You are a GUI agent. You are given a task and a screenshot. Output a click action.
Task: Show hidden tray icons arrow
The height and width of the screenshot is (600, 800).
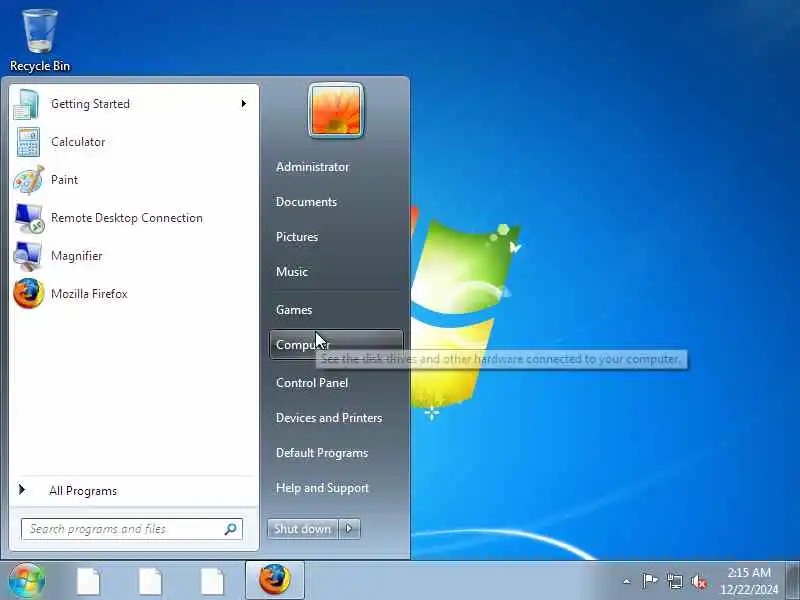[x=627, y=581]
